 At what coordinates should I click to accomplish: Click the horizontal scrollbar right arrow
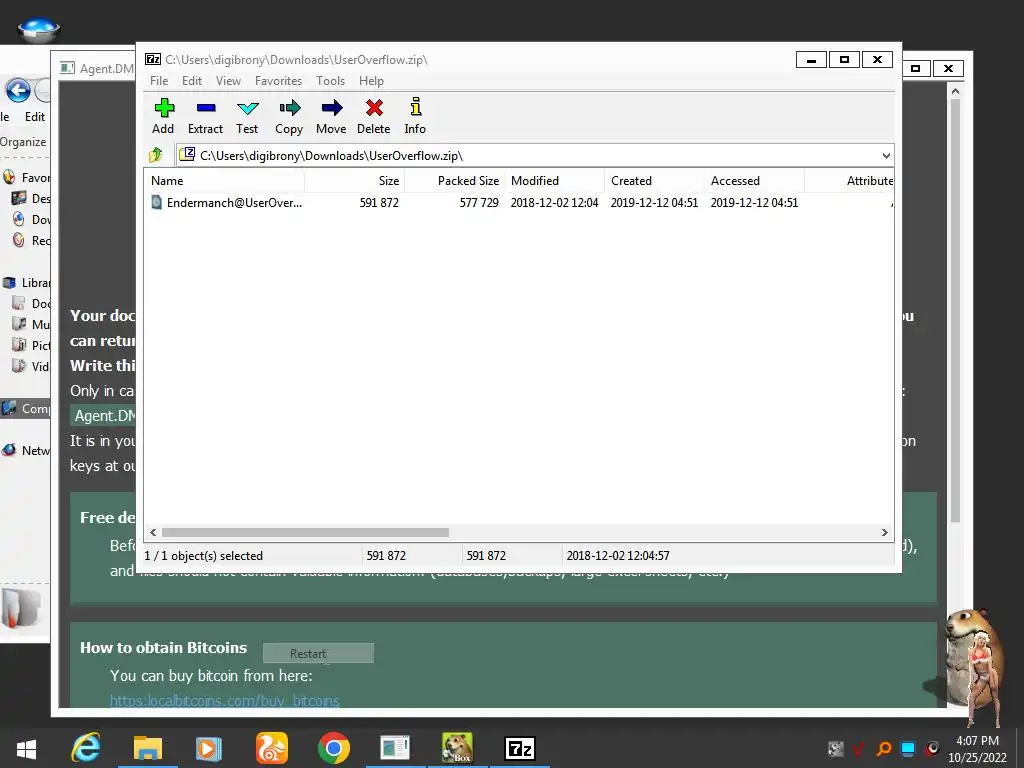885,532
